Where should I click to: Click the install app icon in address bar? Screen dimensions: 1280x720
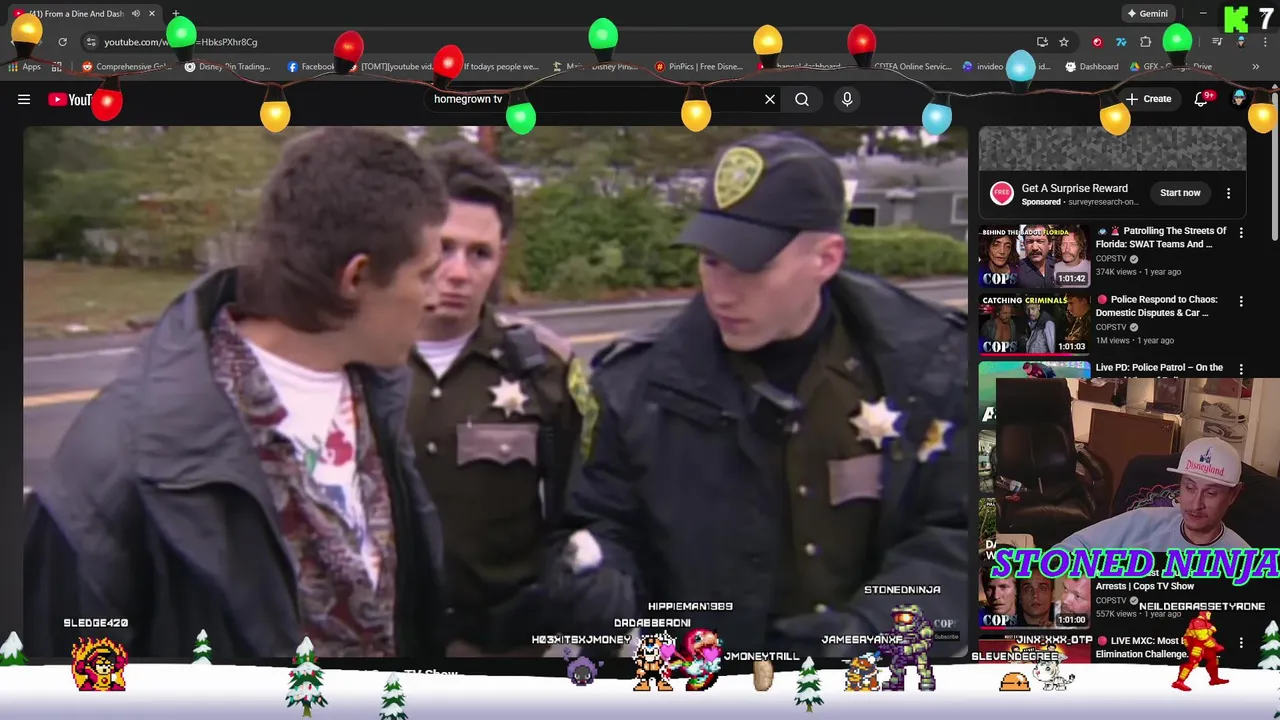[1042, 42]
